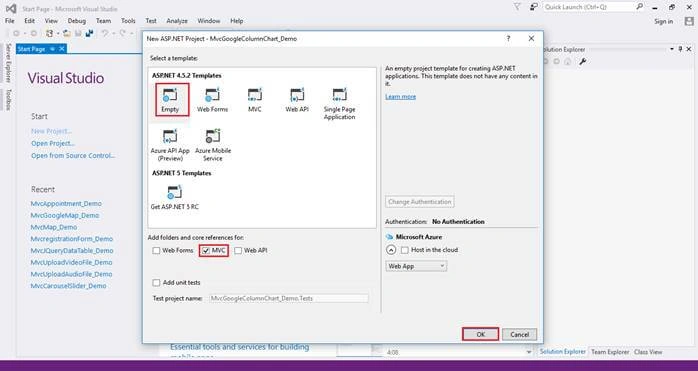Switch to the Class View tab

[648, 352]
